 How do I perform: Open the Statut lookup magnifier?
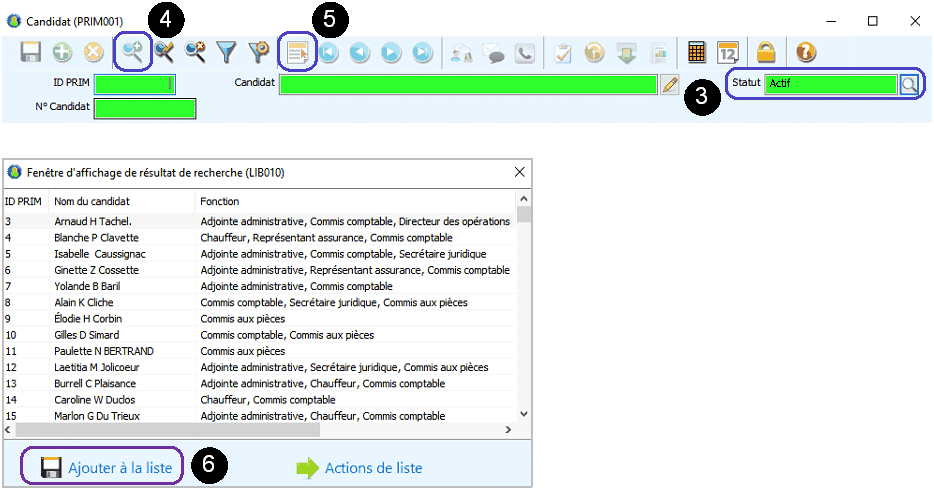pyautogui.click(x=908, y=85)
